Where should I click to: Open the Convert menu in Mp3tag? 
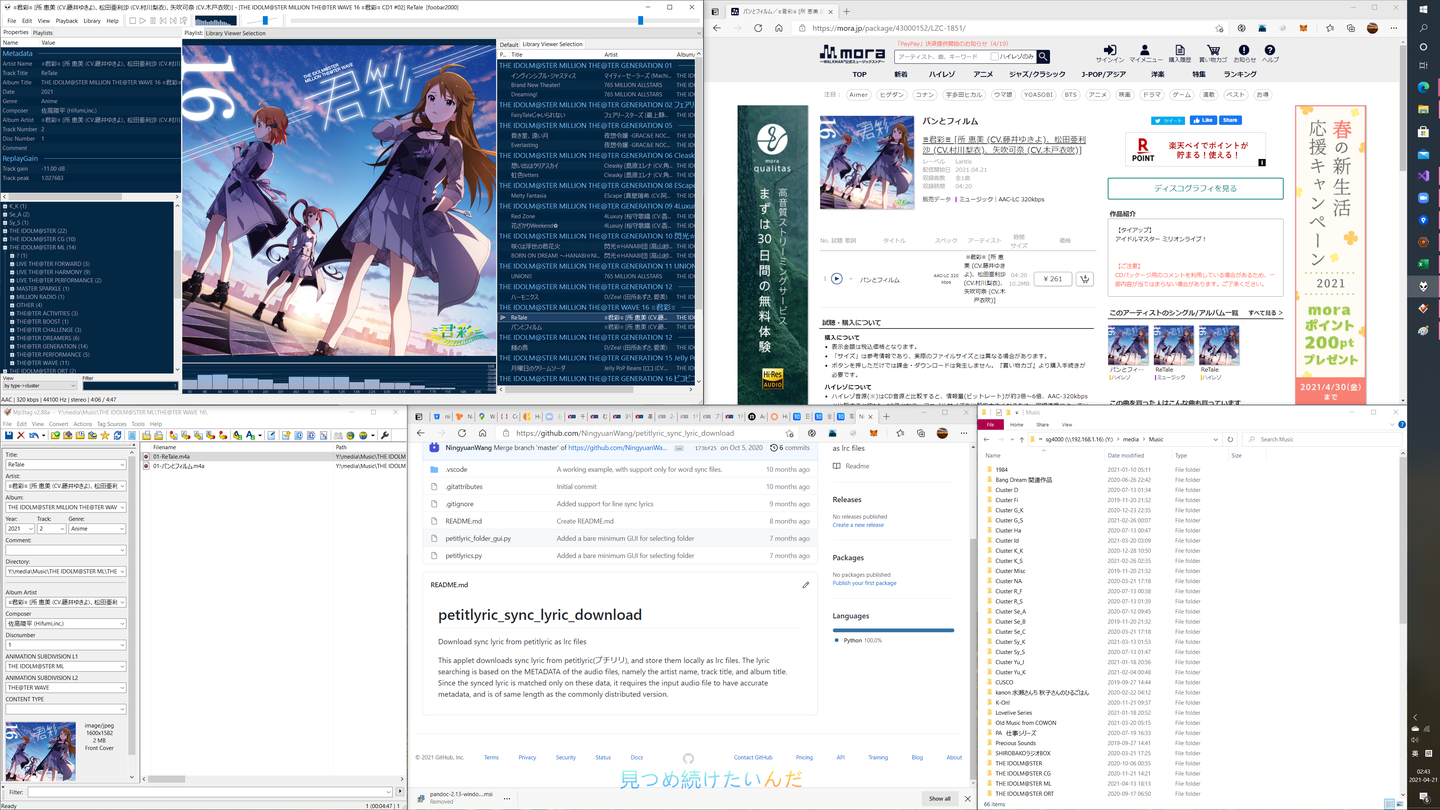pyautogui.click(x=59, y=424)
